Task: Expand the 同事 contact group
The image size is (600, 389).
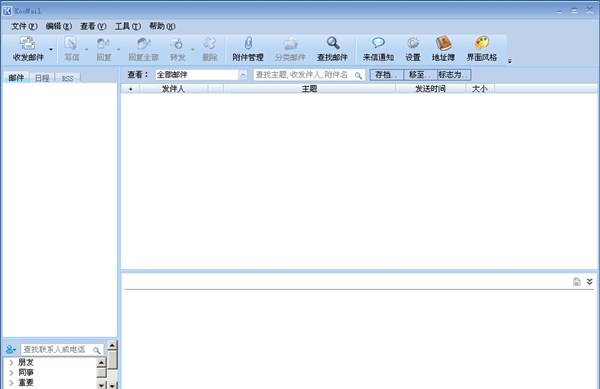Action: point(11,372)
